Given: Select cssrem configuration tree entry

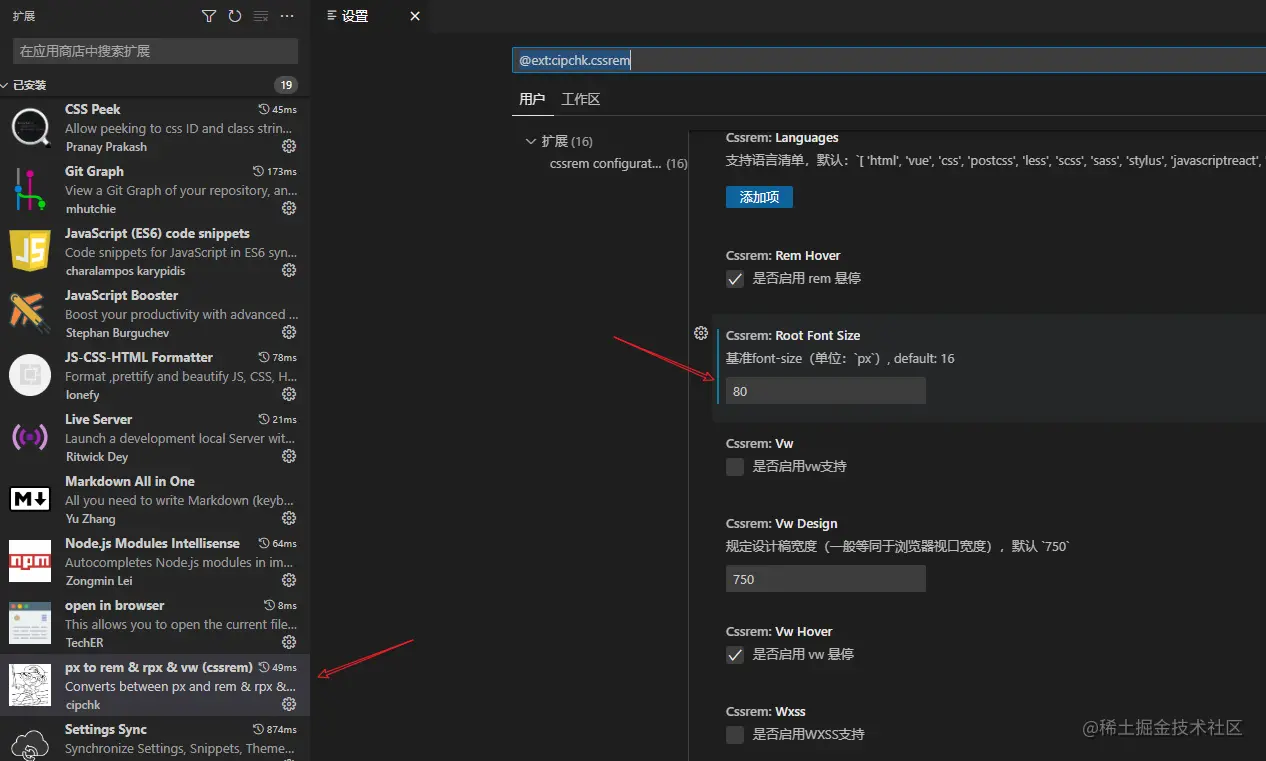Looking at the screenshot, I should [618, 163].
